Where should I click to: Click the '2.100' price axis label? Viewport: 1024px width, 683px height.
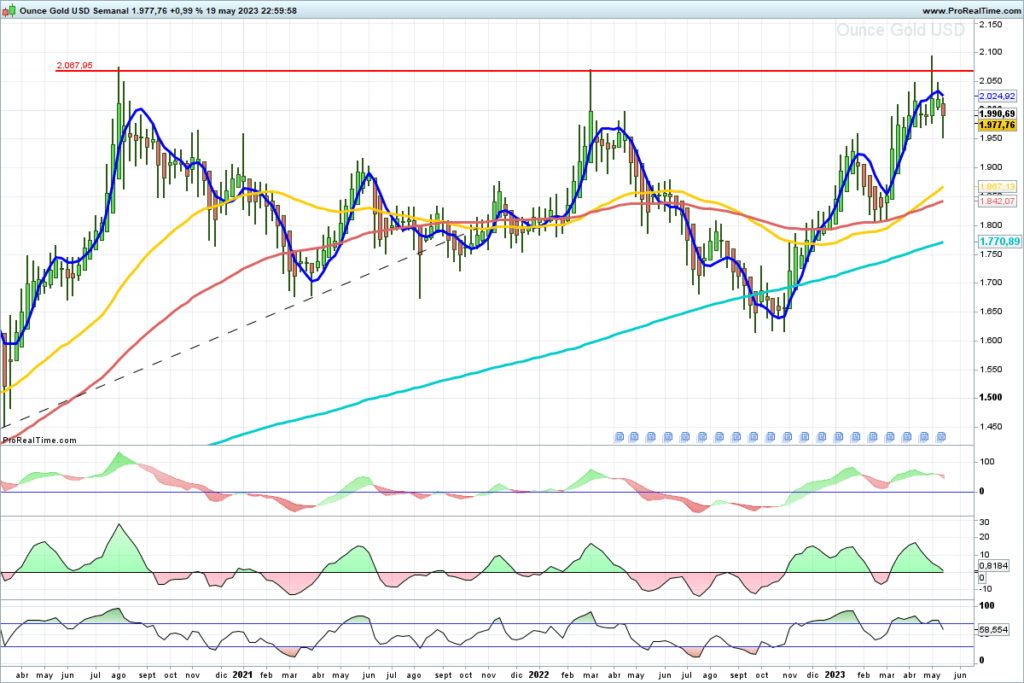(x=991, y=52)
